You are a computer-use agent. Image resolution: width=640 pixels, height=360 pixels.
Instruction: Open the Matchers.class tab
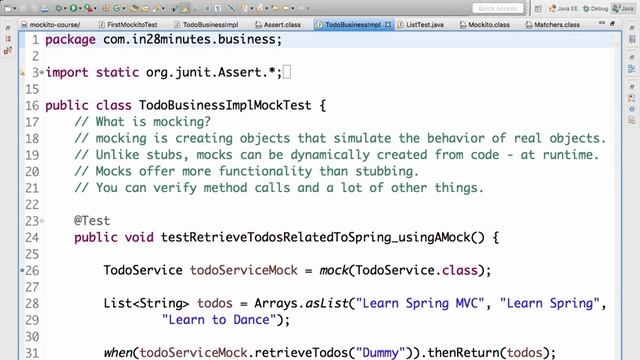[x=552, y=24]
